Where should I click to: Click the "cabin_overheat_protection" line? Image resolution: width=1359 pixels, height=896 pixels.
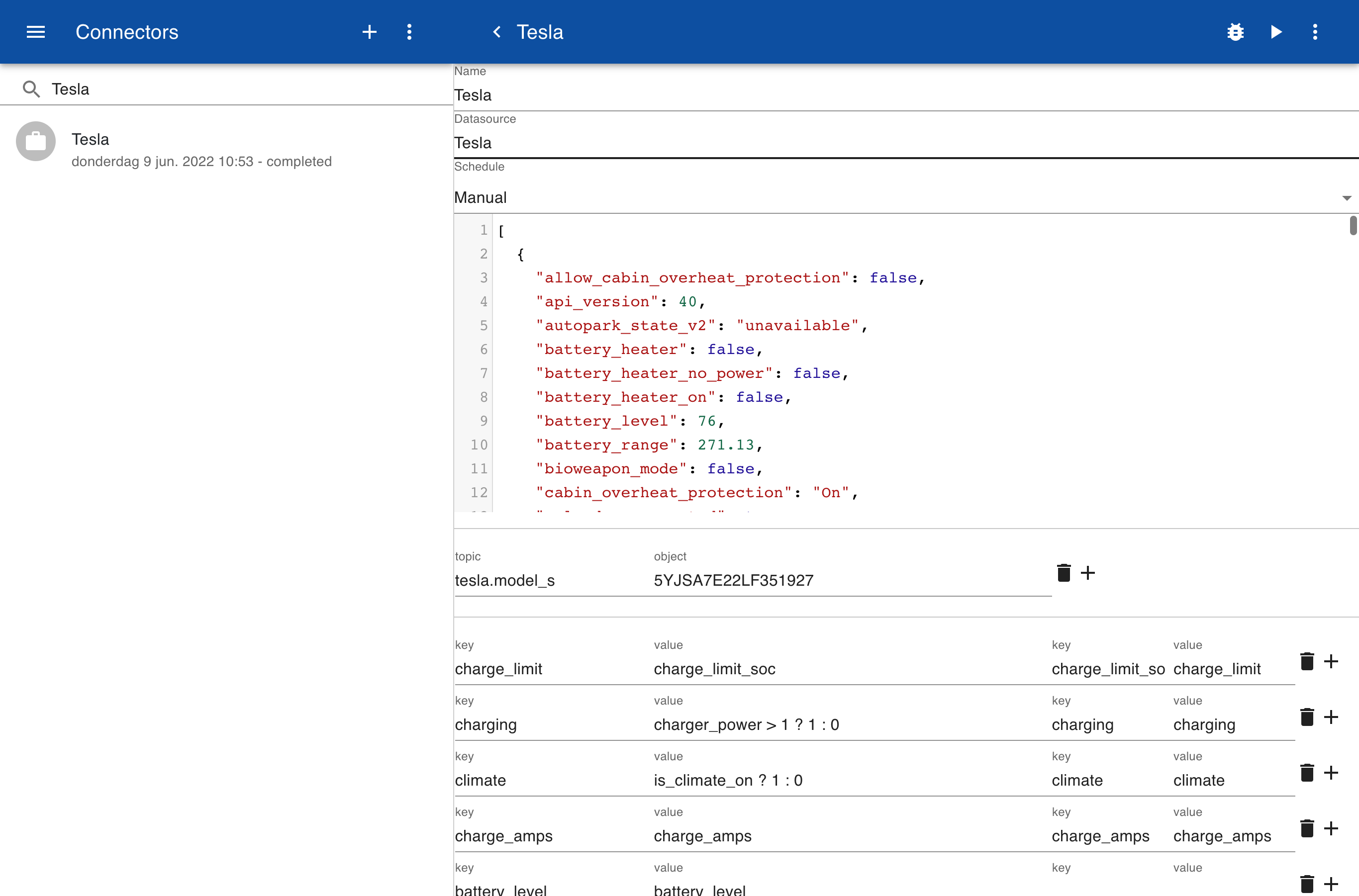tap(697, 493)
